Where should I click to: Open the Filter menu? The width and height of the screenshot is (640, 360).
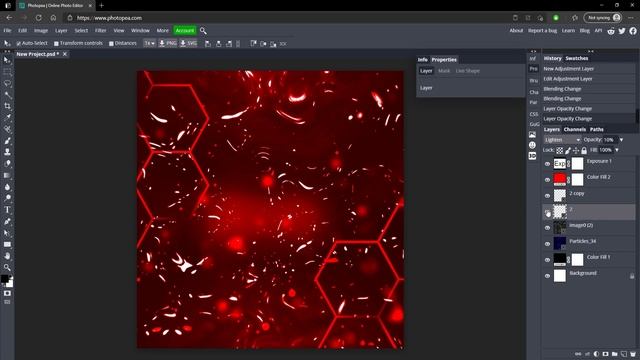[x=100, y=31]
